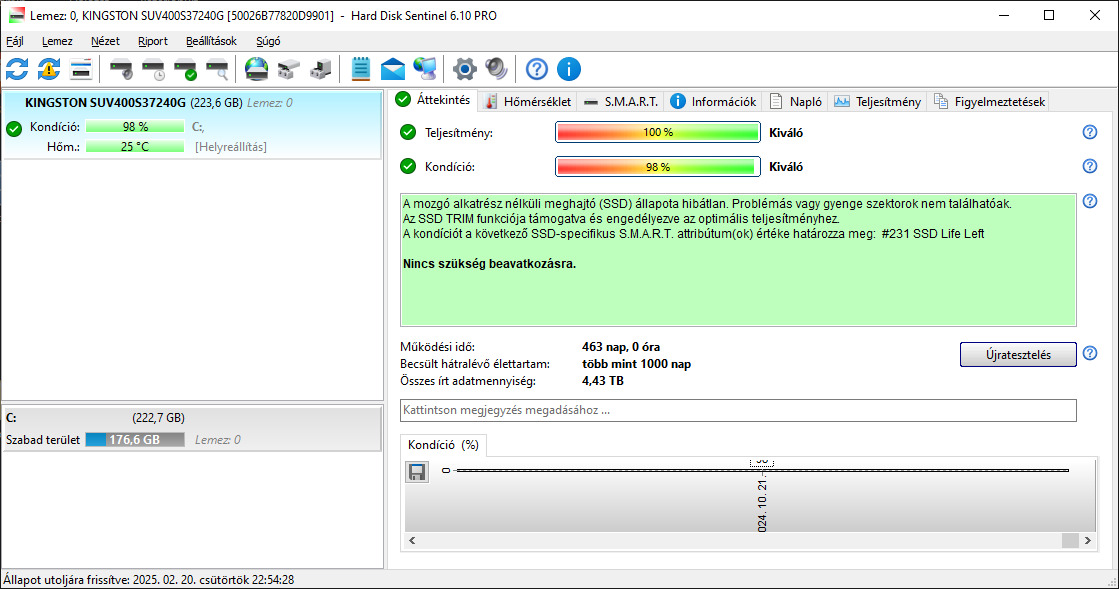Viewport: 1119px width, 589px height.
Task: Switch to the Teljesítmény tab
Action: 878,101
